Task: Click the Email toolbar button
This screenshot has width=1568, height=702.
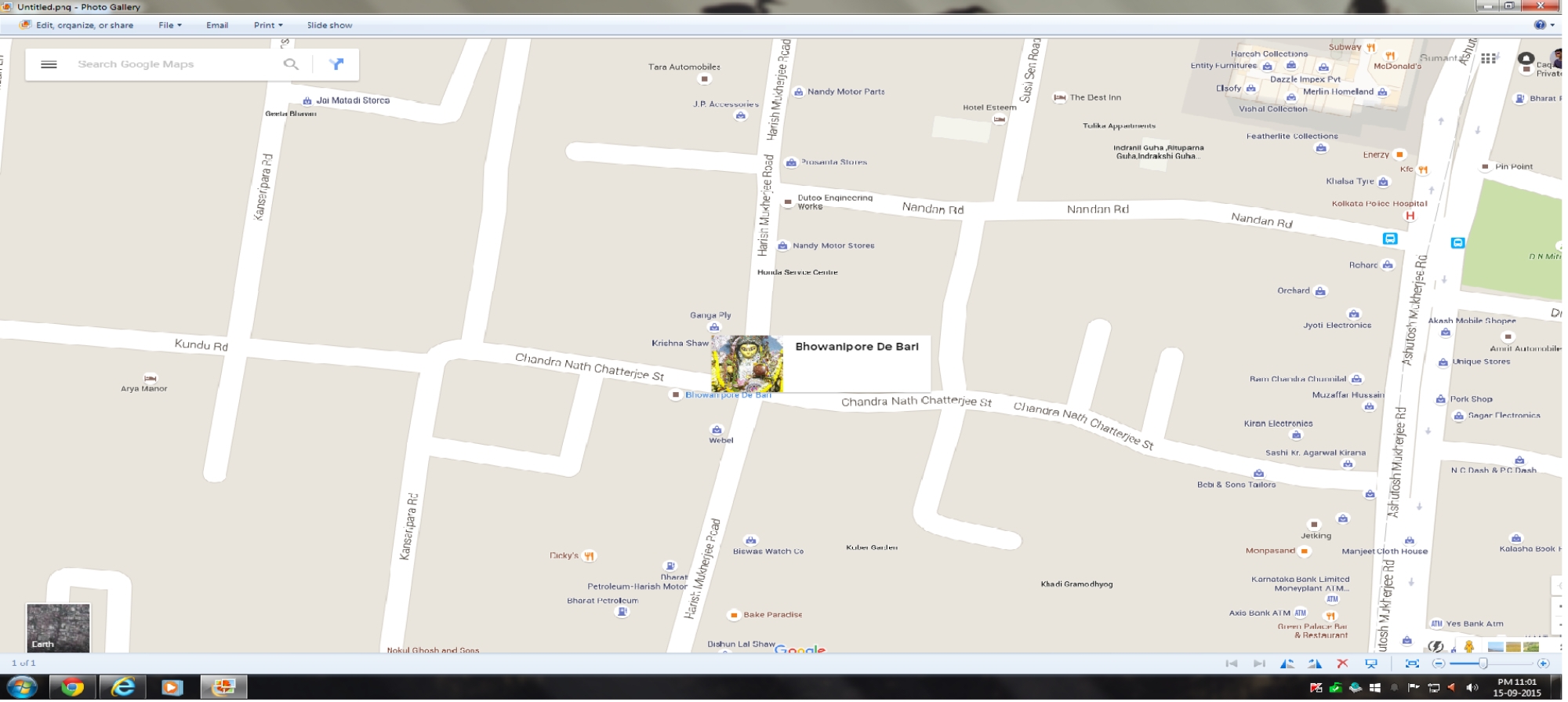Action: (x=217, y=25)
